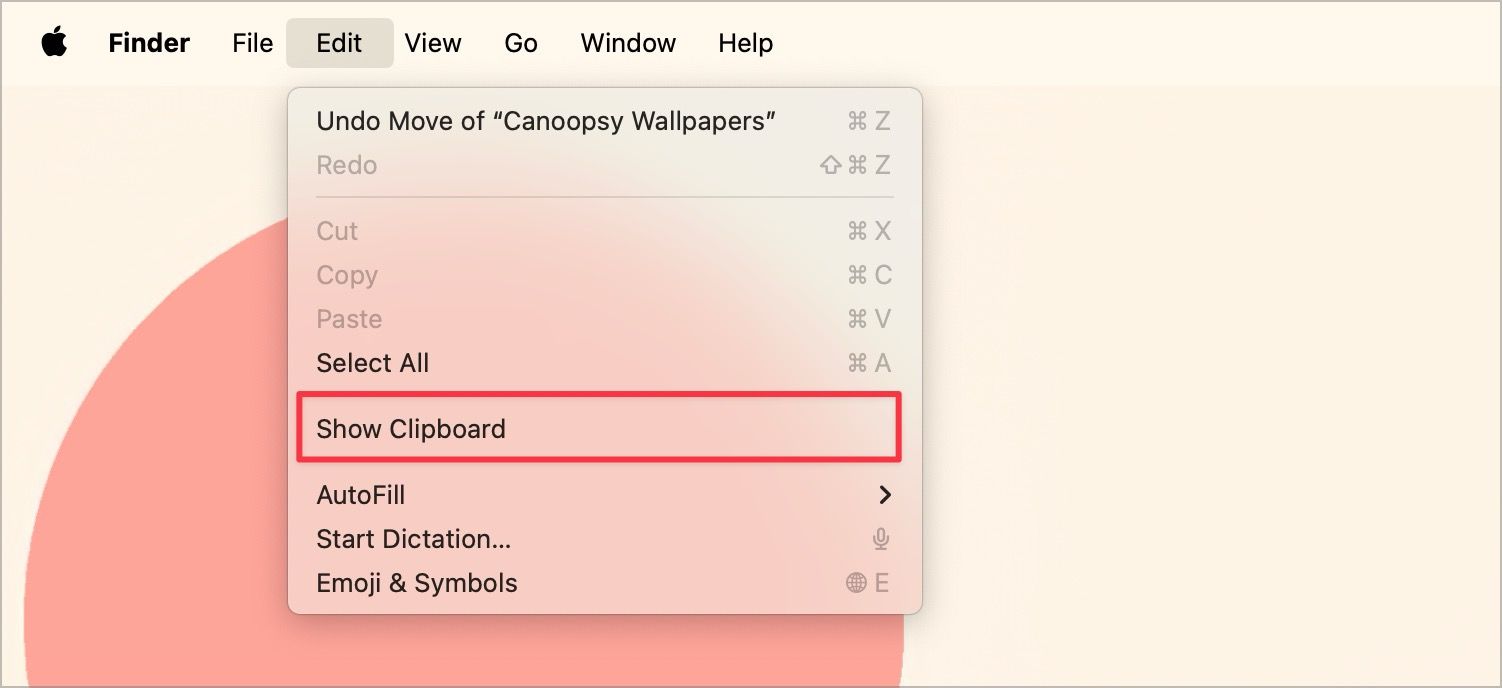
Task: Click the globe icon beside Emoji & Symbols
Action: click(x=856, y=583)
